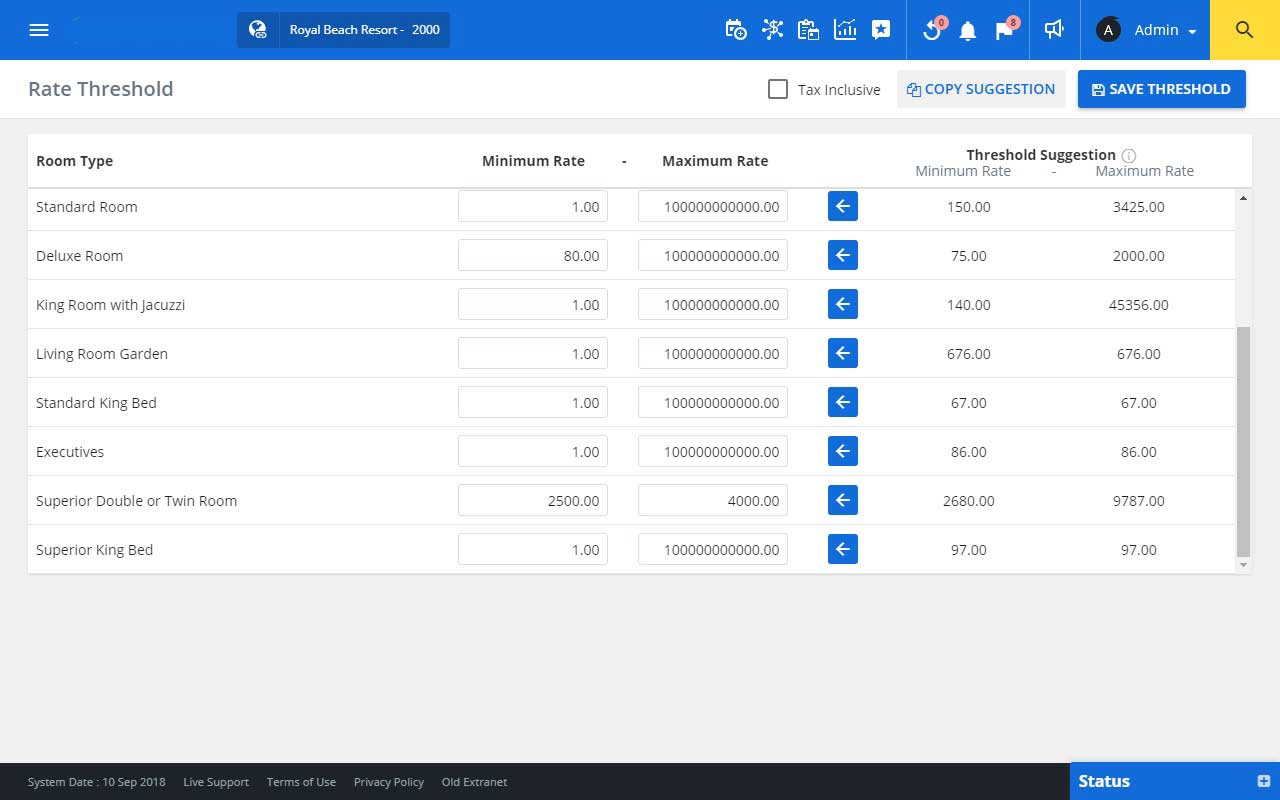1280x800 pixels.
Task: Open the Live Support link
Action: (x=216, y=782)
